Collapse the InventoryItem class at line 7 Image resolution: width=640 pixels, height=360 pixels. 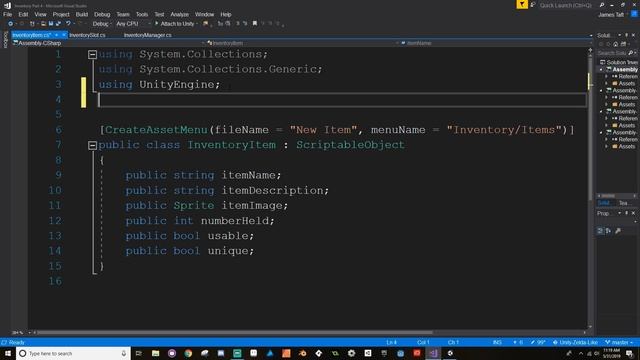[x=93, y=145]
